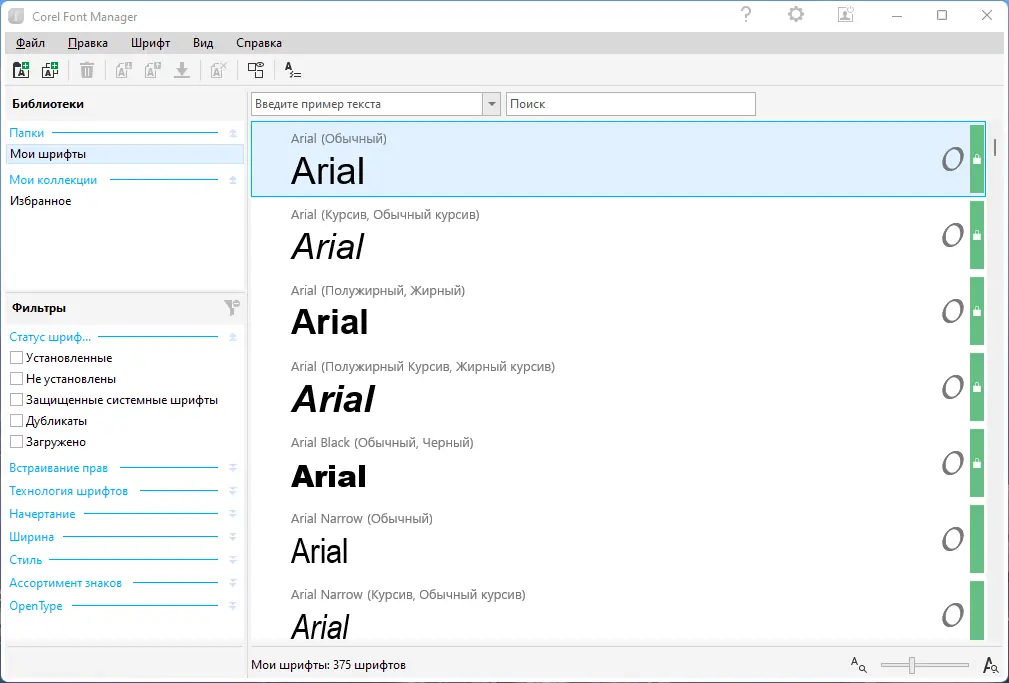Click the add collection toolbar icon
The width and height of the screenshot is (1009, 683).
click(x=50, y=70)
